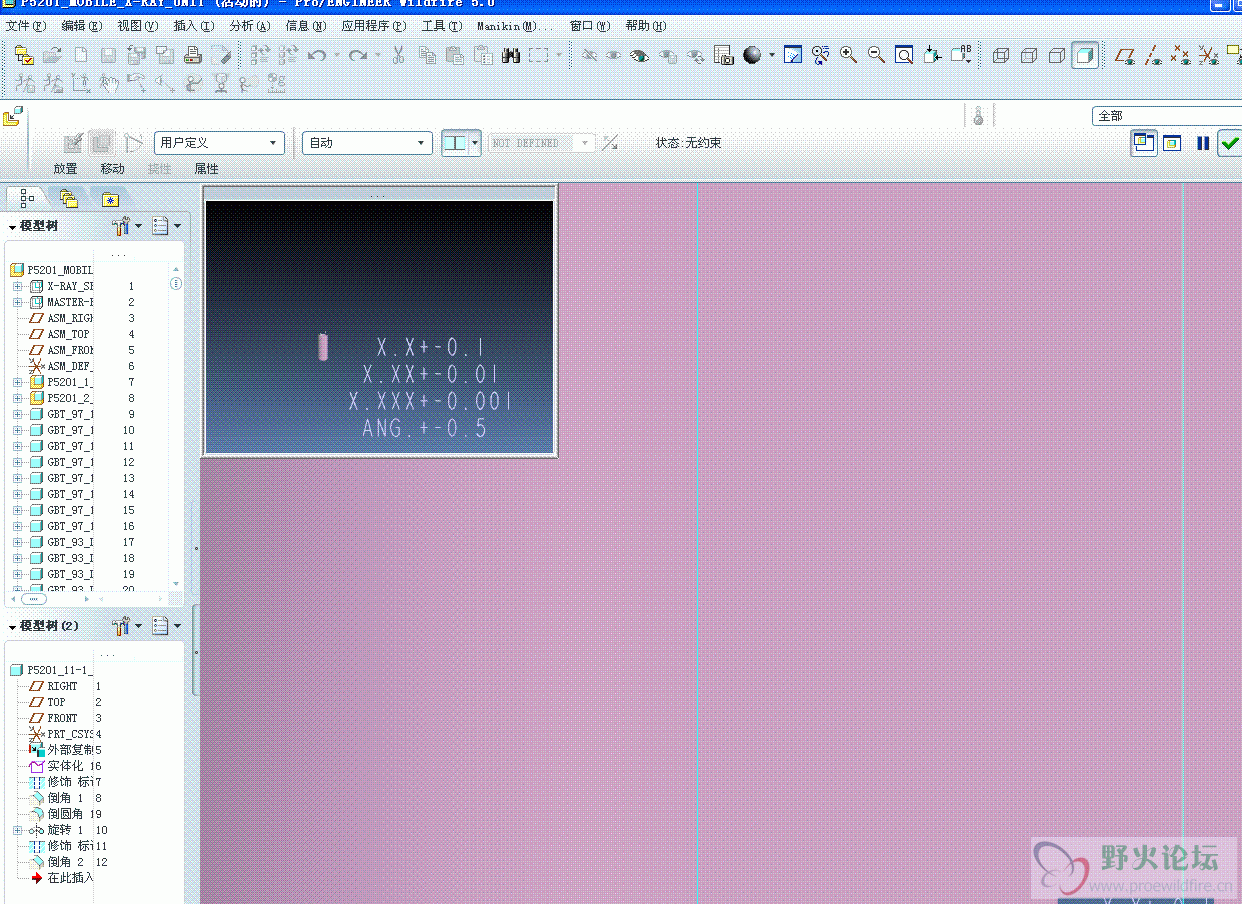Click the new blank document icon

[x=81, y=56]
